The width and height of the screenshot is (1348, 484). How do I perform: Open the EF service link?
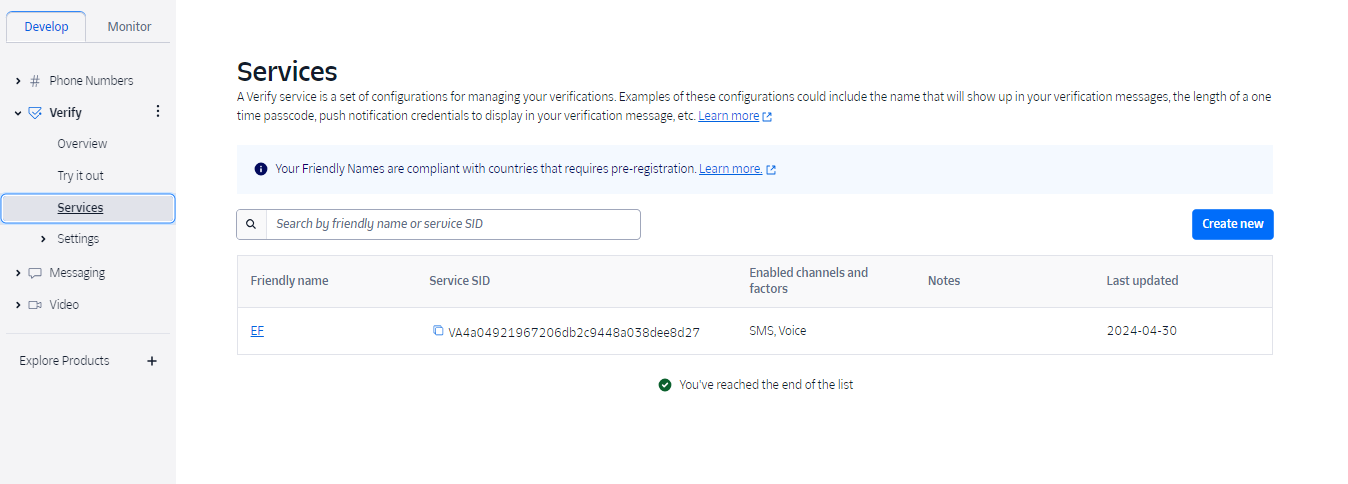257,331
